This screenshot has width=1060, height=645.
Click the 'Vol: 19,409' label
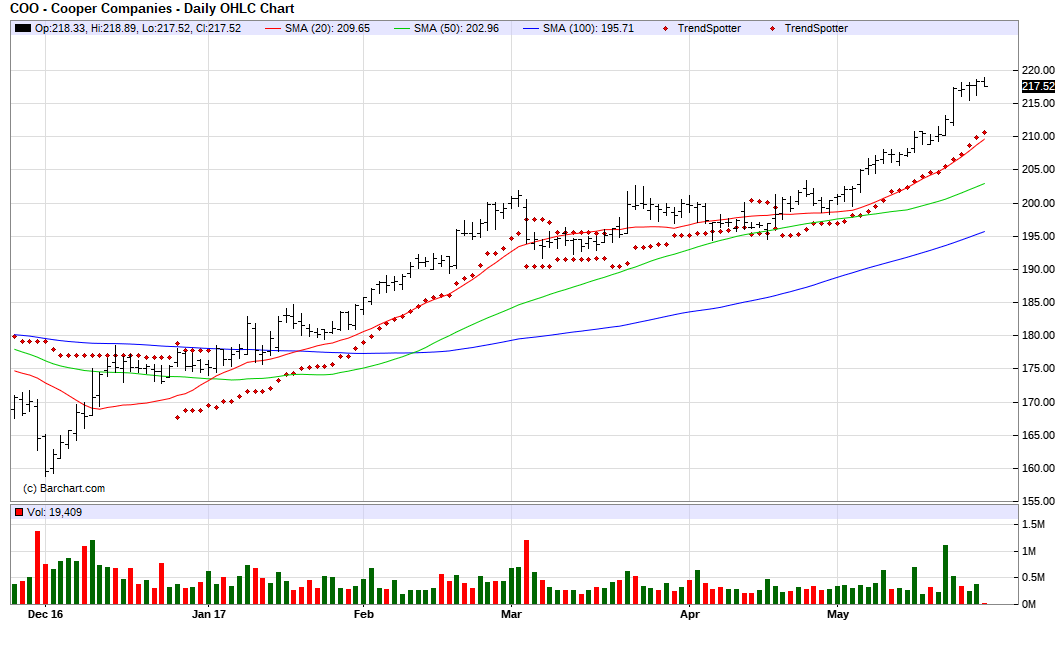[x=54, y=512]
